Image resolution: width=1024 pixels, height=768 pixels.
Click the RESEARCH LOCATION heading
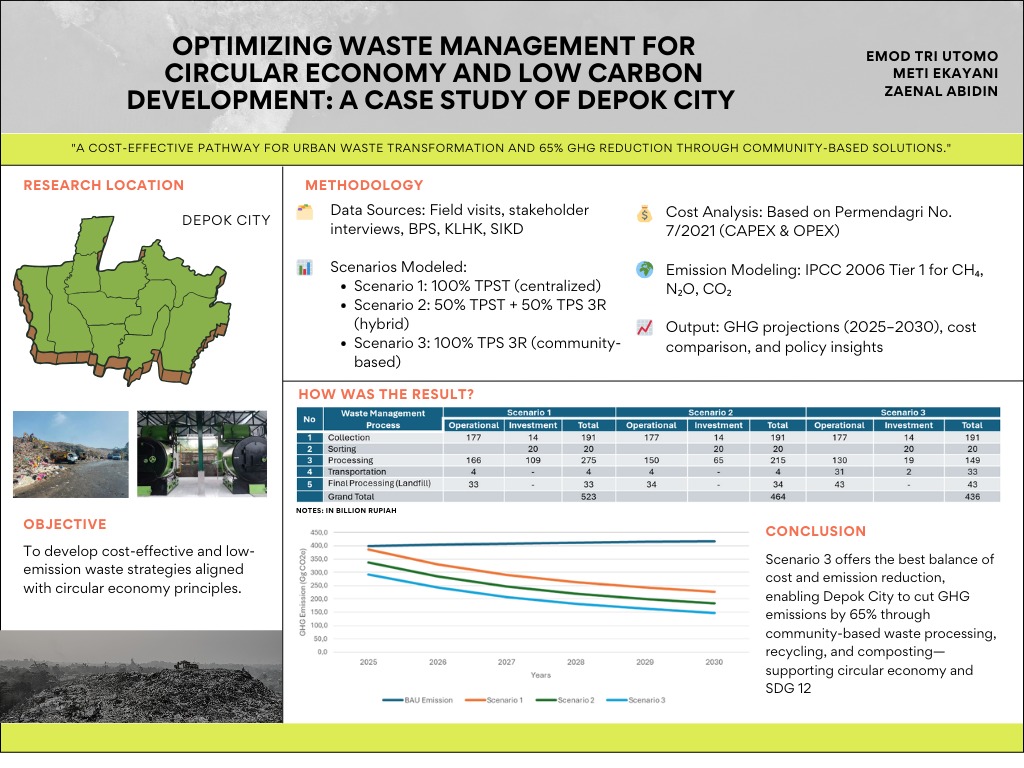coord(104,185)
